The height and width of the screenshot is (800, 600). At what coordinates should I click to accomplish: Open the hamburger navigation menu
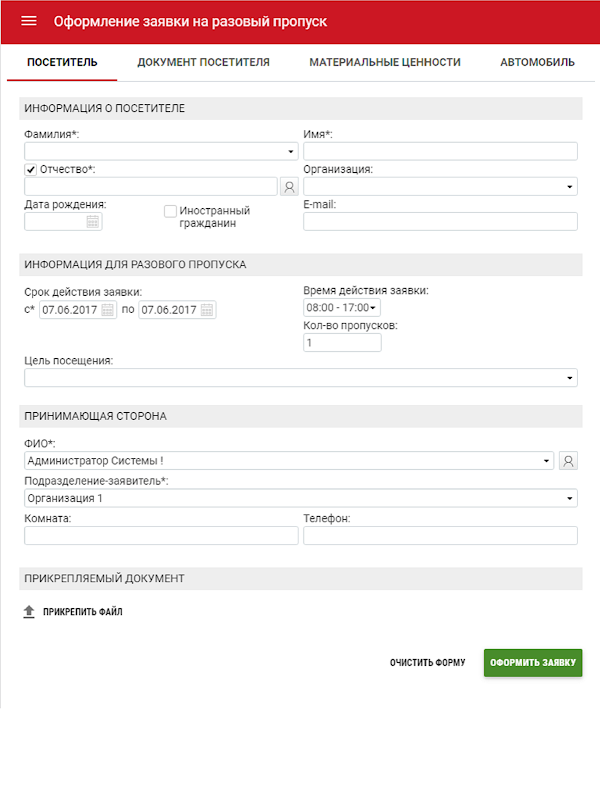coord(28,21)
